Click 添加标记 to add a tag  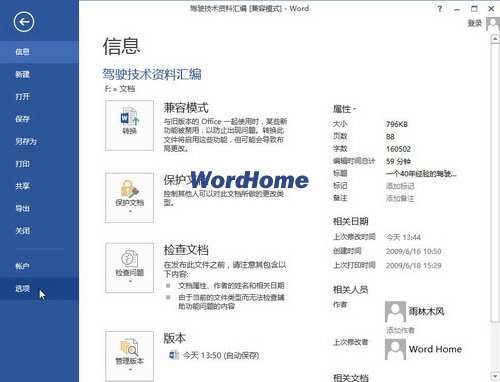click(400, 186)
